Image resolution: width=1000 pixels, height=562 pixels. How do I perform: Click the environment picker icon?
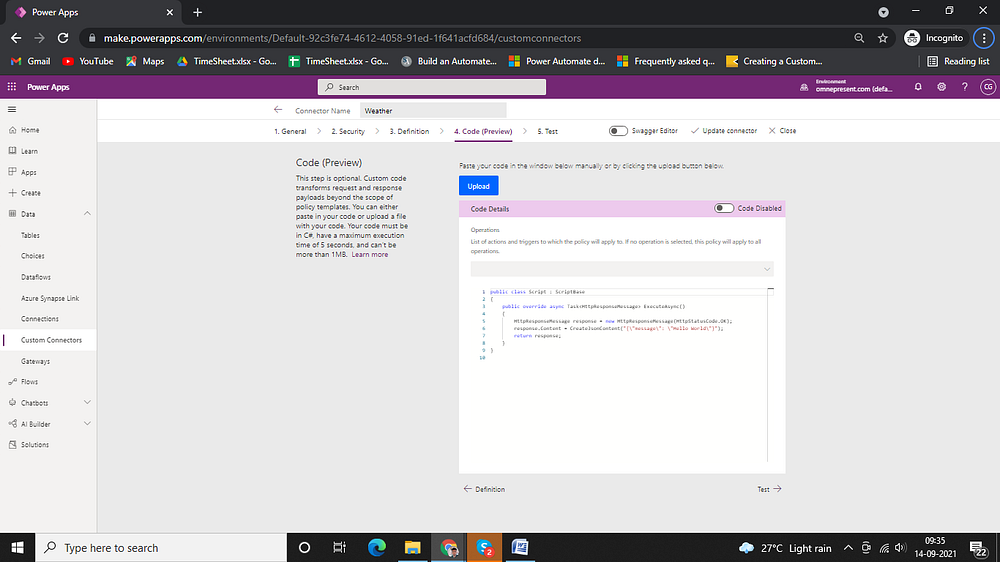point(804,87)
